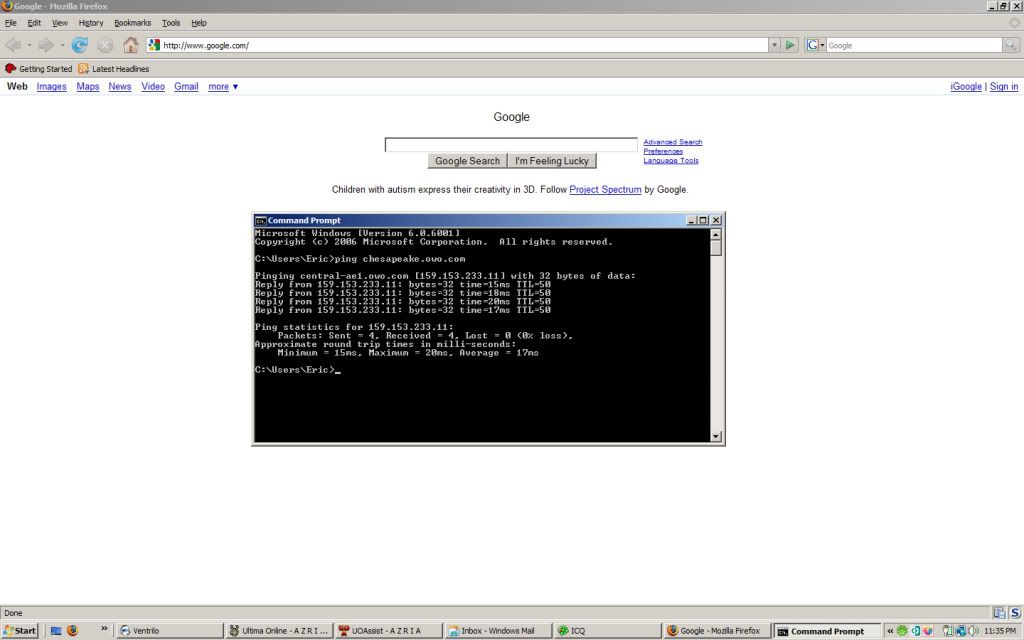Click the Google Search button
The image size is (1024, 640).
[x=467, y=161]
